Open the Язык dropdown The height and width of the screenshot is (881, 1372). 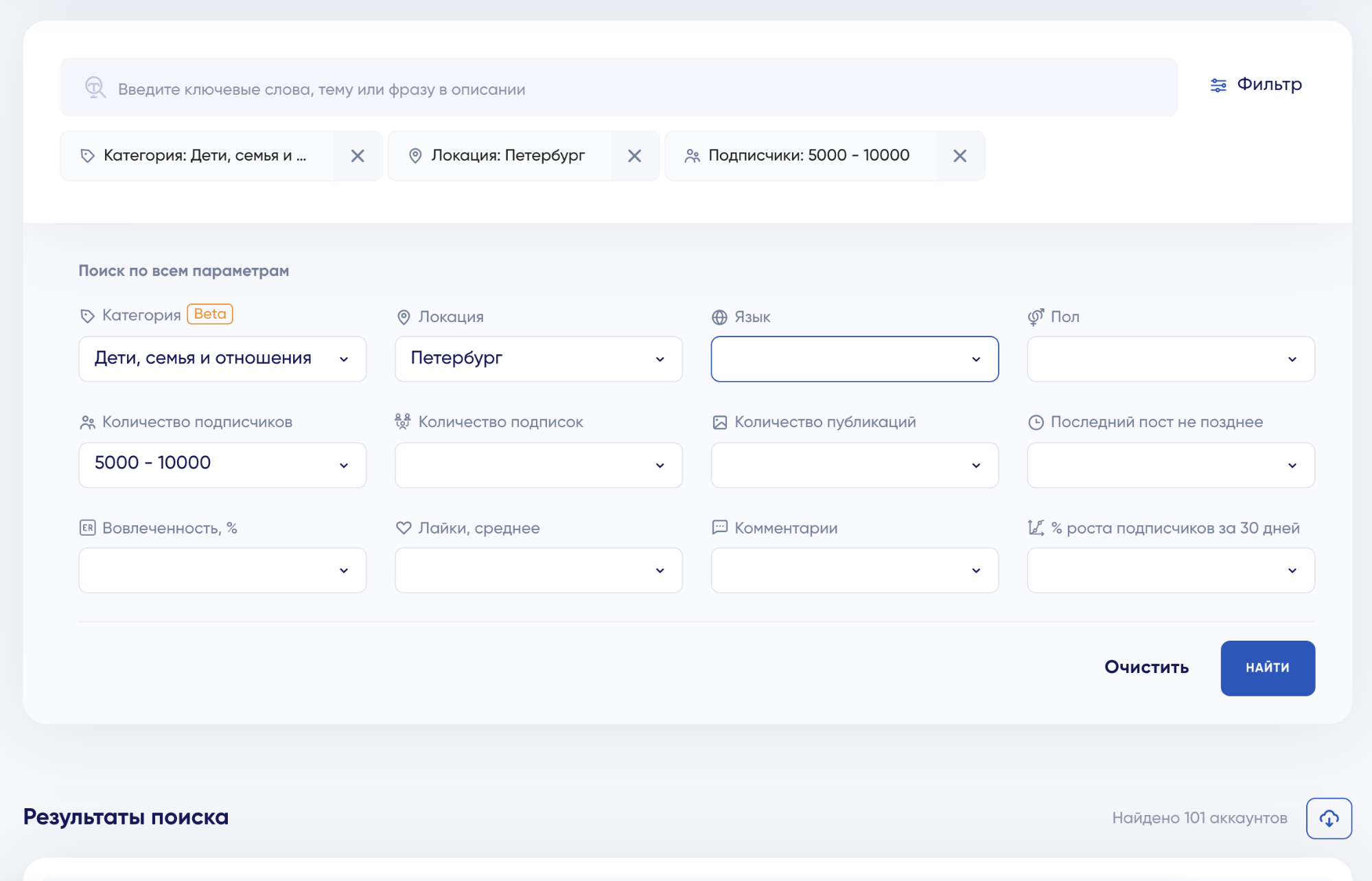coord(854,358)
